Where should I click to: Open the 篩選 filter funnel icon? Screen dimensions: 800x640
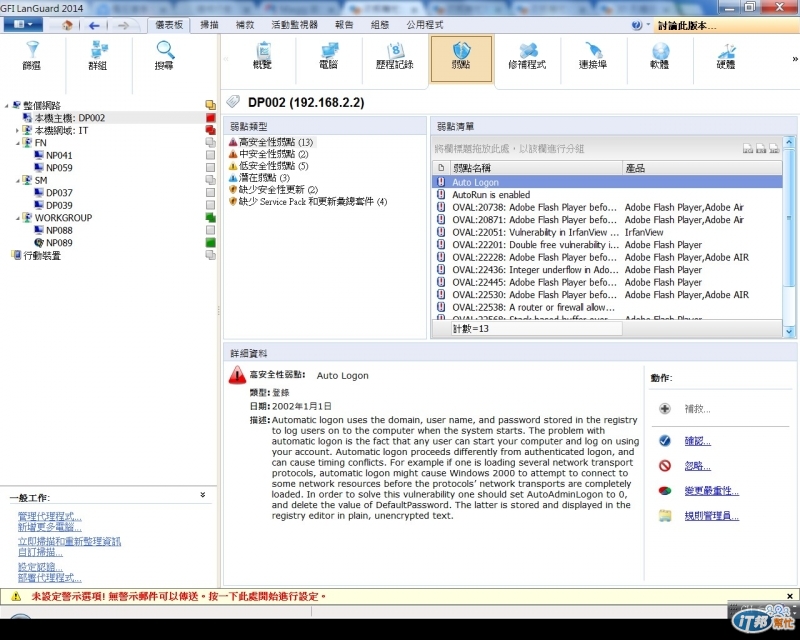32,51
